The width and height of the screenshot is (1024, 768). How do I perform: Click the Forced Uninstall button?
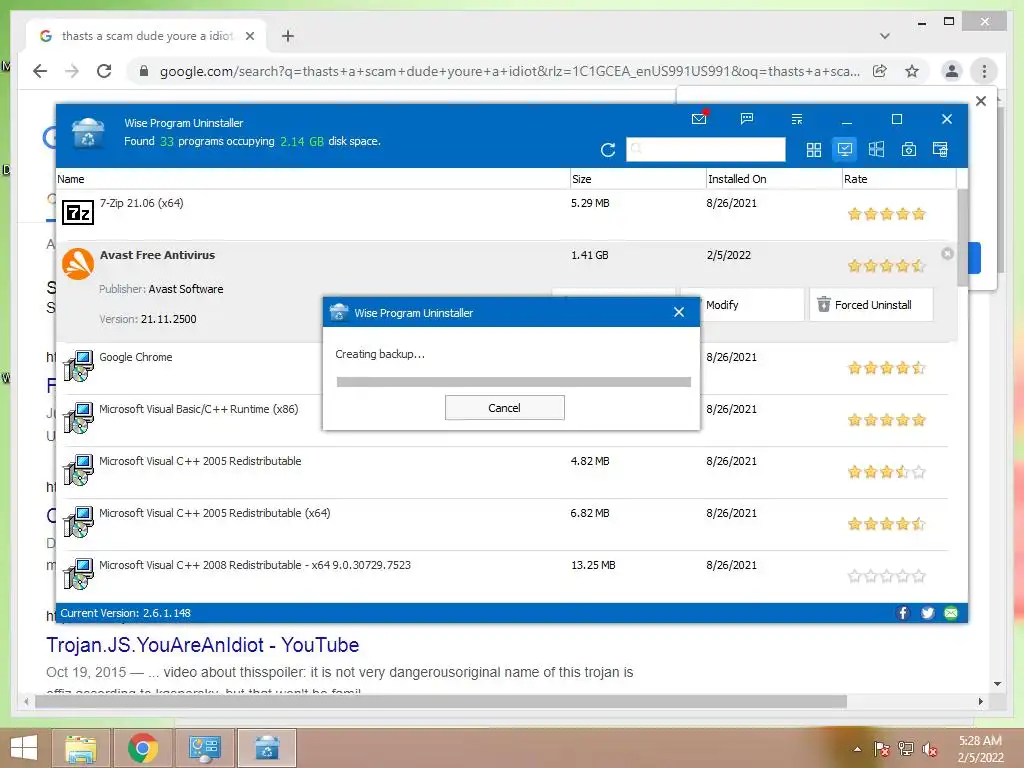pyautogui.click(x=871, y=305)
